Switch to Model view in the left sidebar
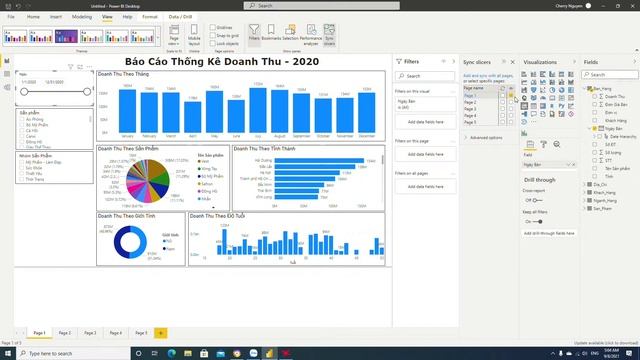The width and height of the screenshot is (640, 360). (x=7, y=87)
